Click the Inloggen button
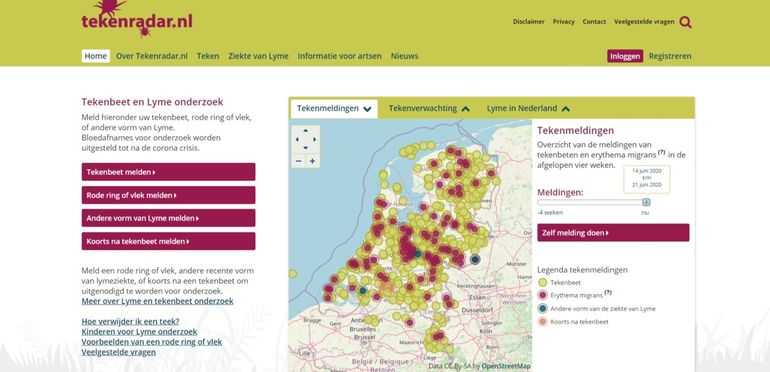 click(625, 56)
